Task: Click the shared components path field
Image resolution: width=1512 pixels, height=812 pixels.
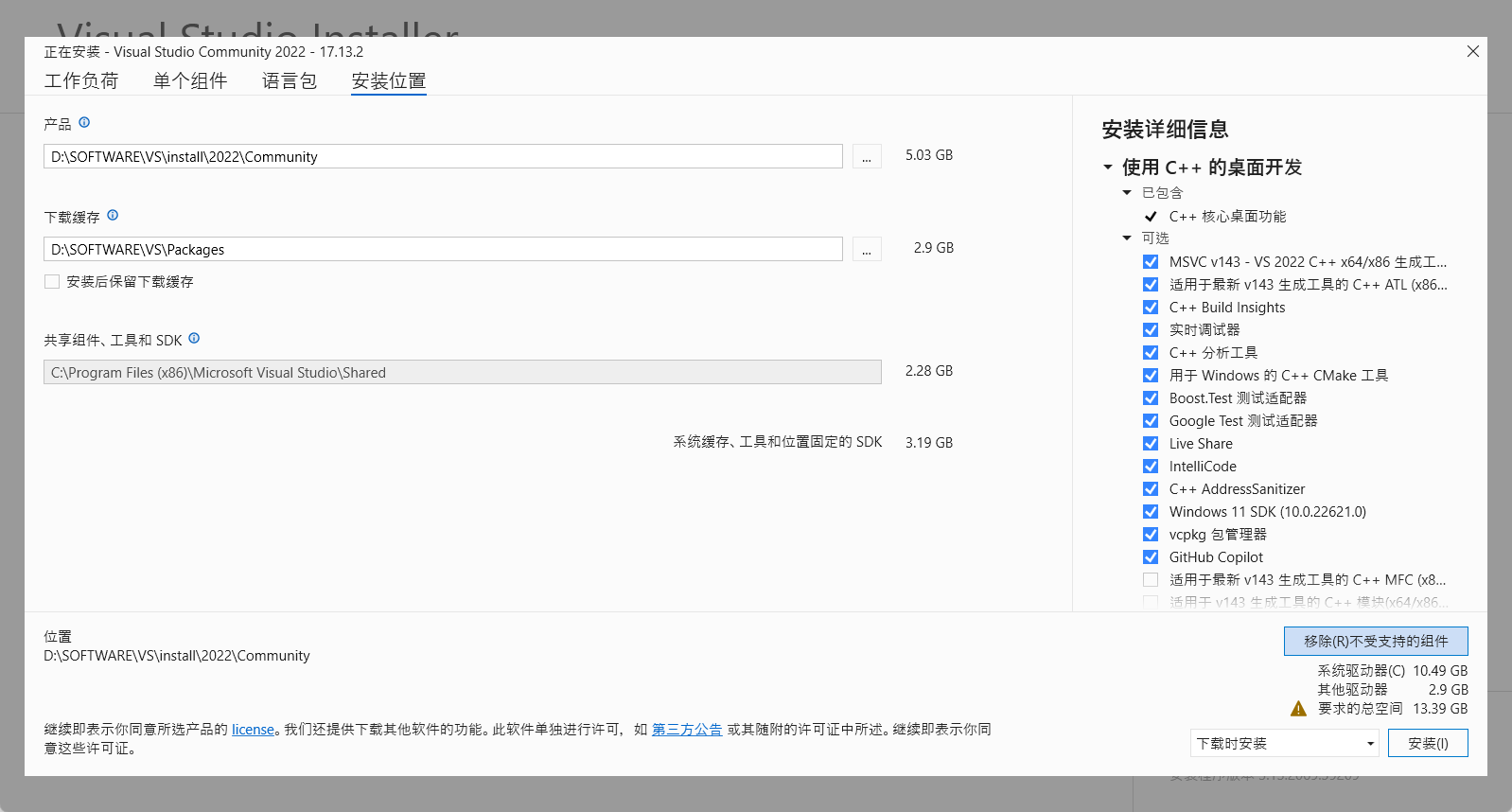Action: point(463,372)
